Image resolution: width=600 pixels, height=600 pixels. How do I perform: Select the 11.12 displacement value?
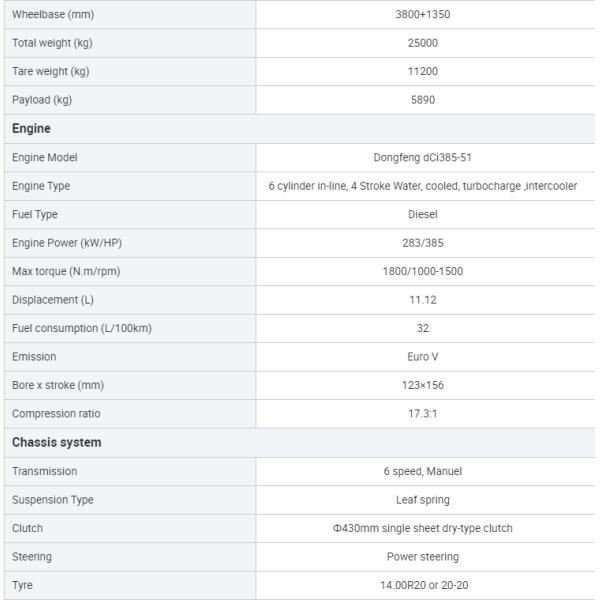pyautogui.click(x=423, y=300)
